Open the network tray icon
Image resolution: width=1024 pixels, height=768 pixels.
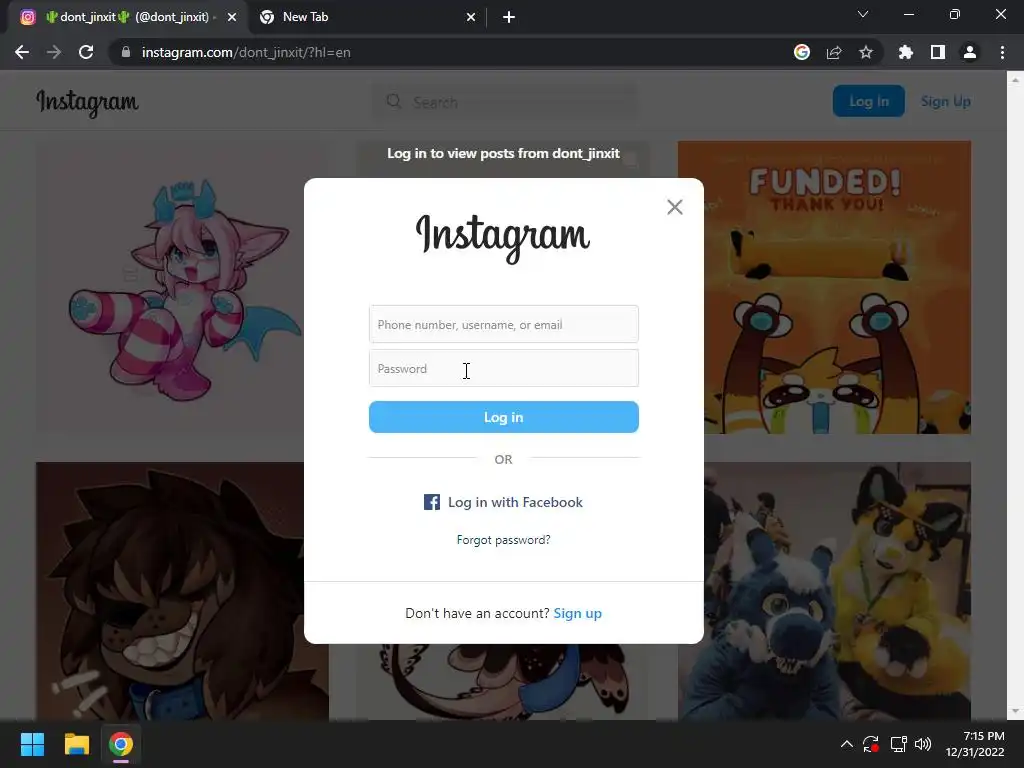898,744
